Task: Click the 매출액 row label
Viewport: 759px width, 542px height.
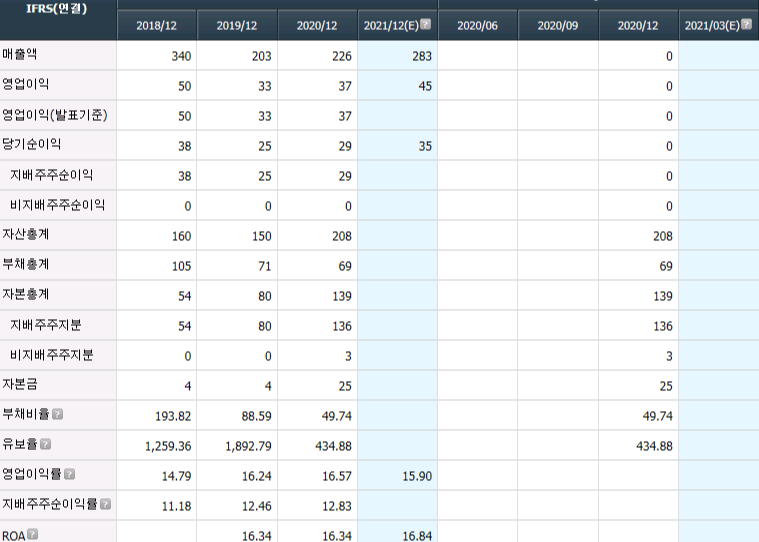Action: click(19, 54)
